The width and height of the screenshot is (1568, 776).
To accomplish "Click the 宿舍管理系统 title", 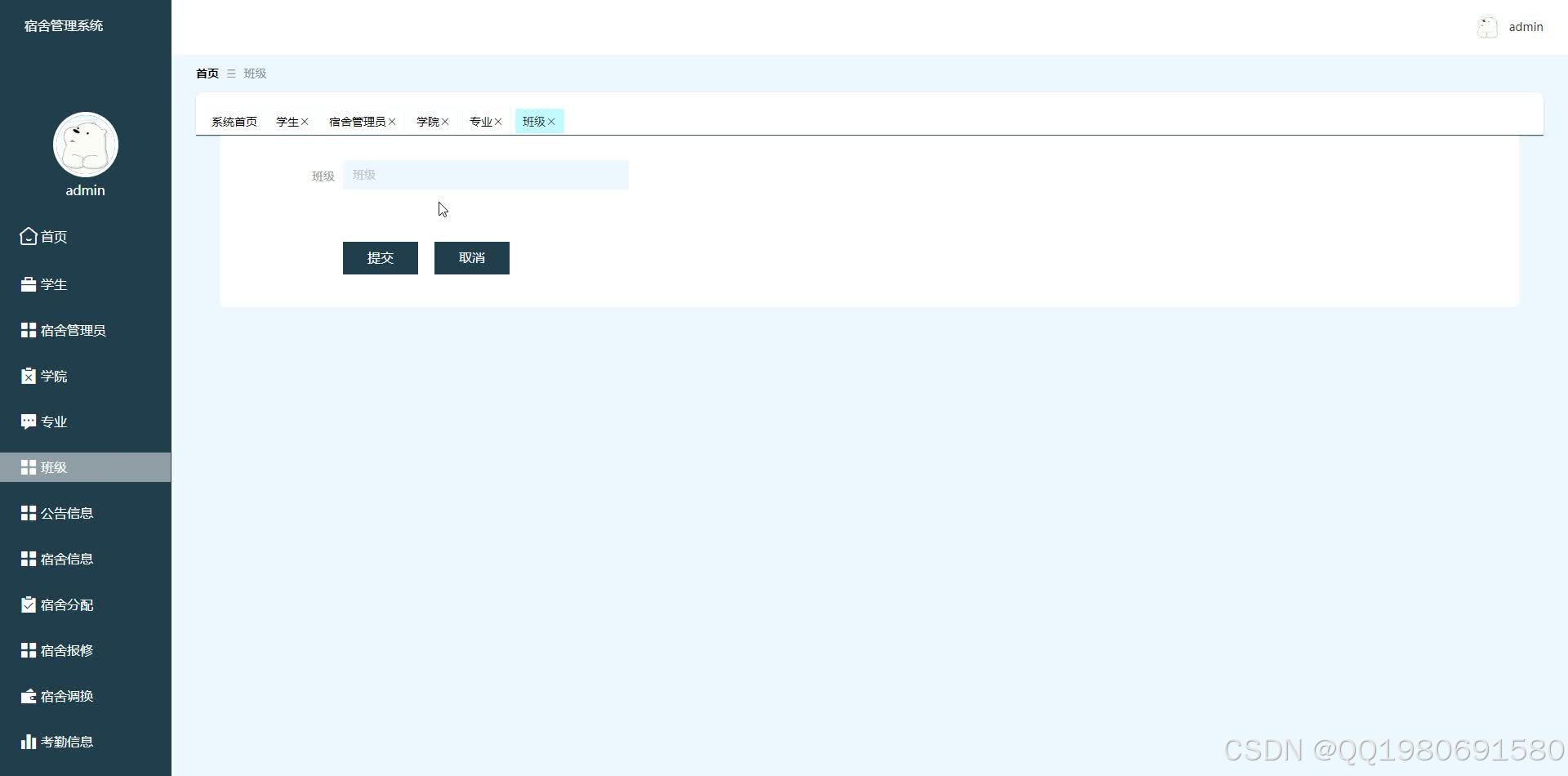I will 64,25.
